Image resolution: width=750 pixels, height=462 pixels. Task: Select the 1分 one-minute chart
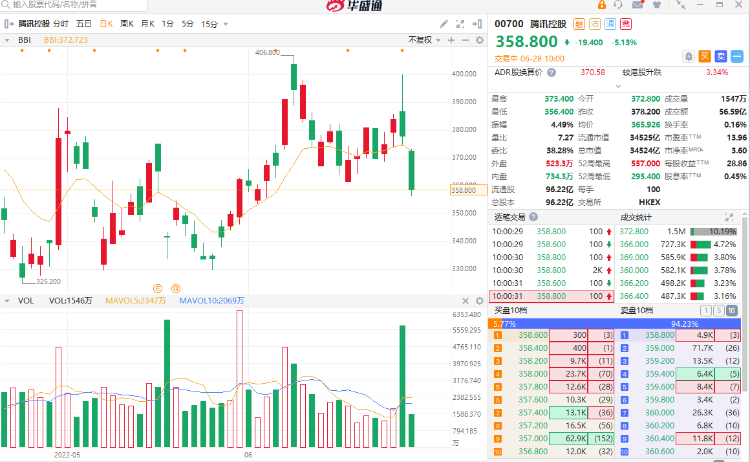pos(167,24)
